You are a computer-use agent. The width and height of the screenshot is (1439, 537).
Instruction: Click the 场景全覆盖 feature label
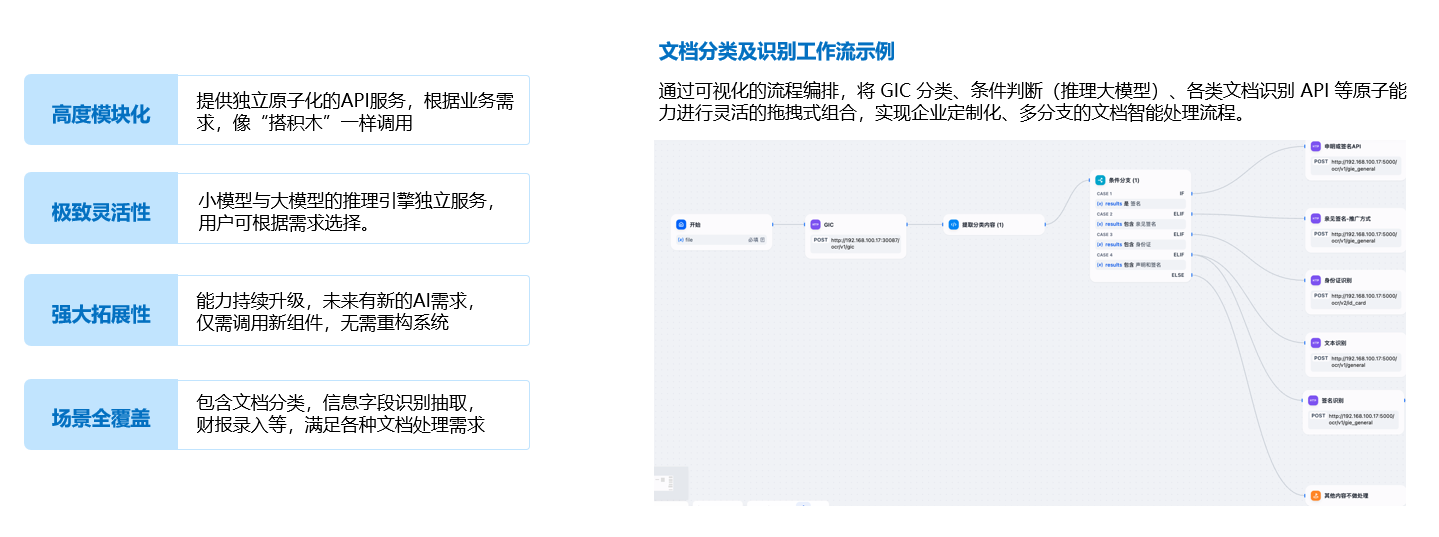[x=101, y=418]
